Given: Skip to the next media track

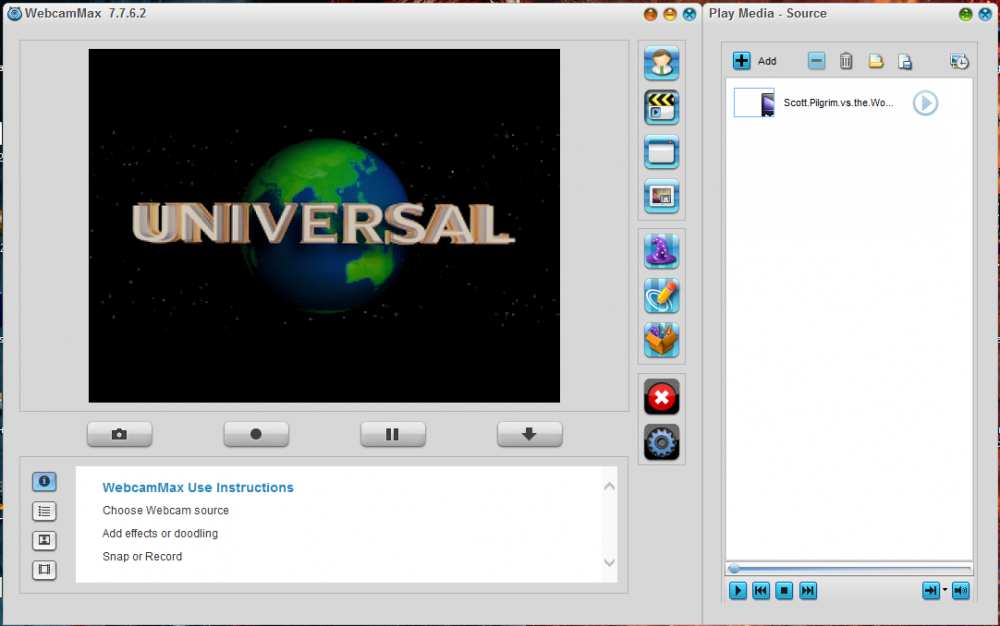Looking at the screenshot, I should [807, 591].
